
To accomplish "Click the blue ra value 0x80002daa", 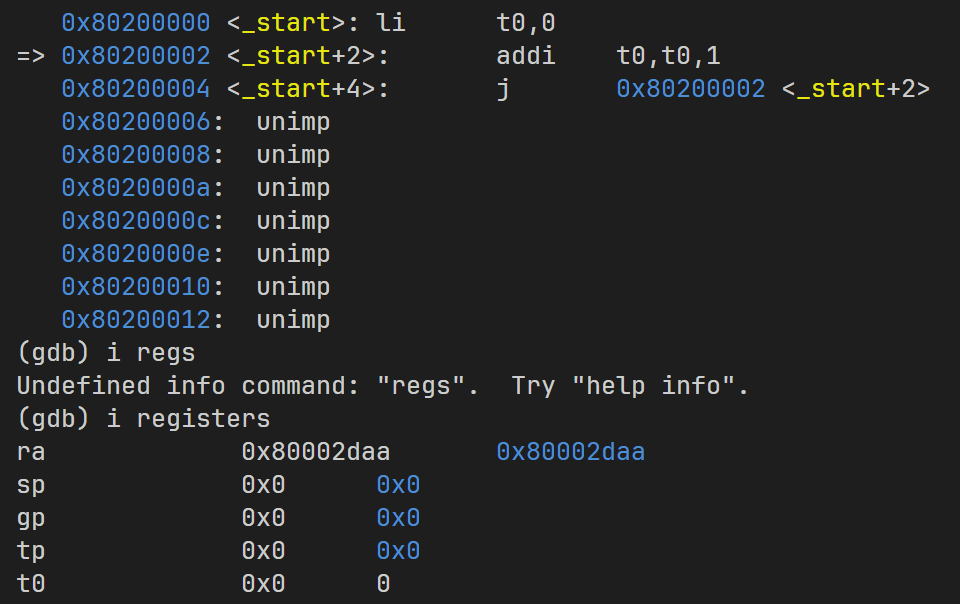I will tap(570, 452).
